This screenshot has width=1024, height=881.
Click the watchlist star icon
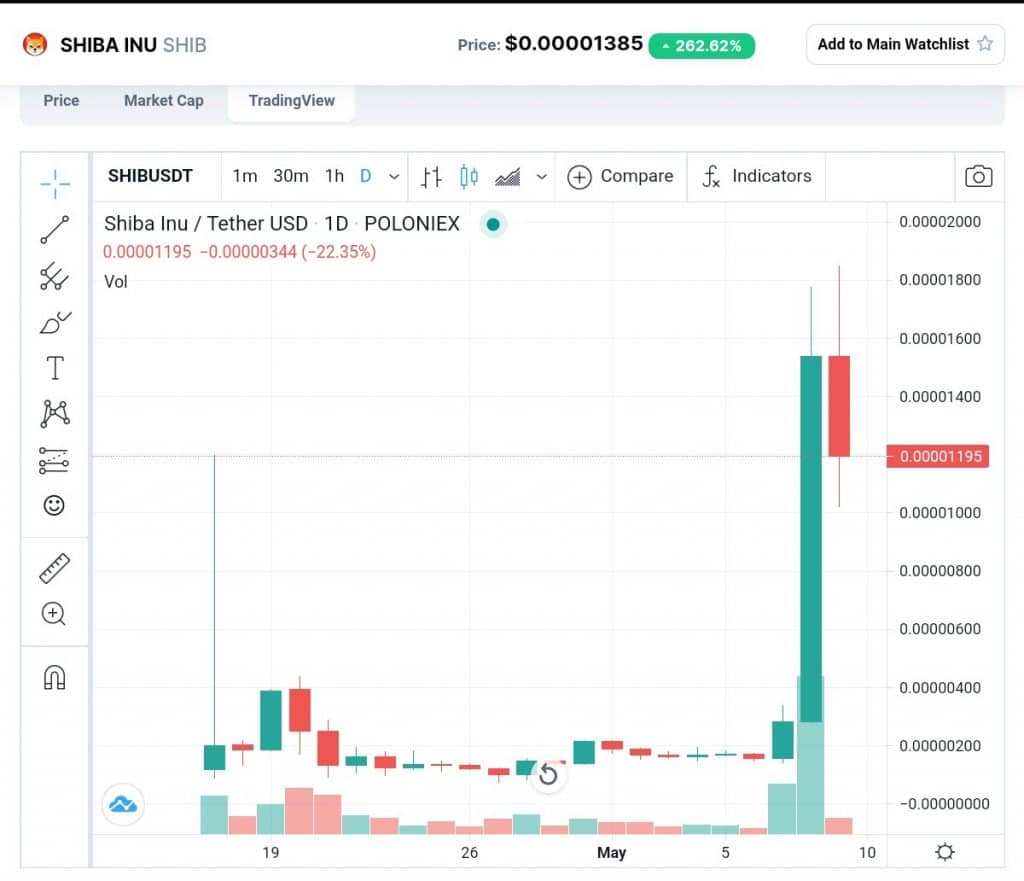[x=985, y=44]
